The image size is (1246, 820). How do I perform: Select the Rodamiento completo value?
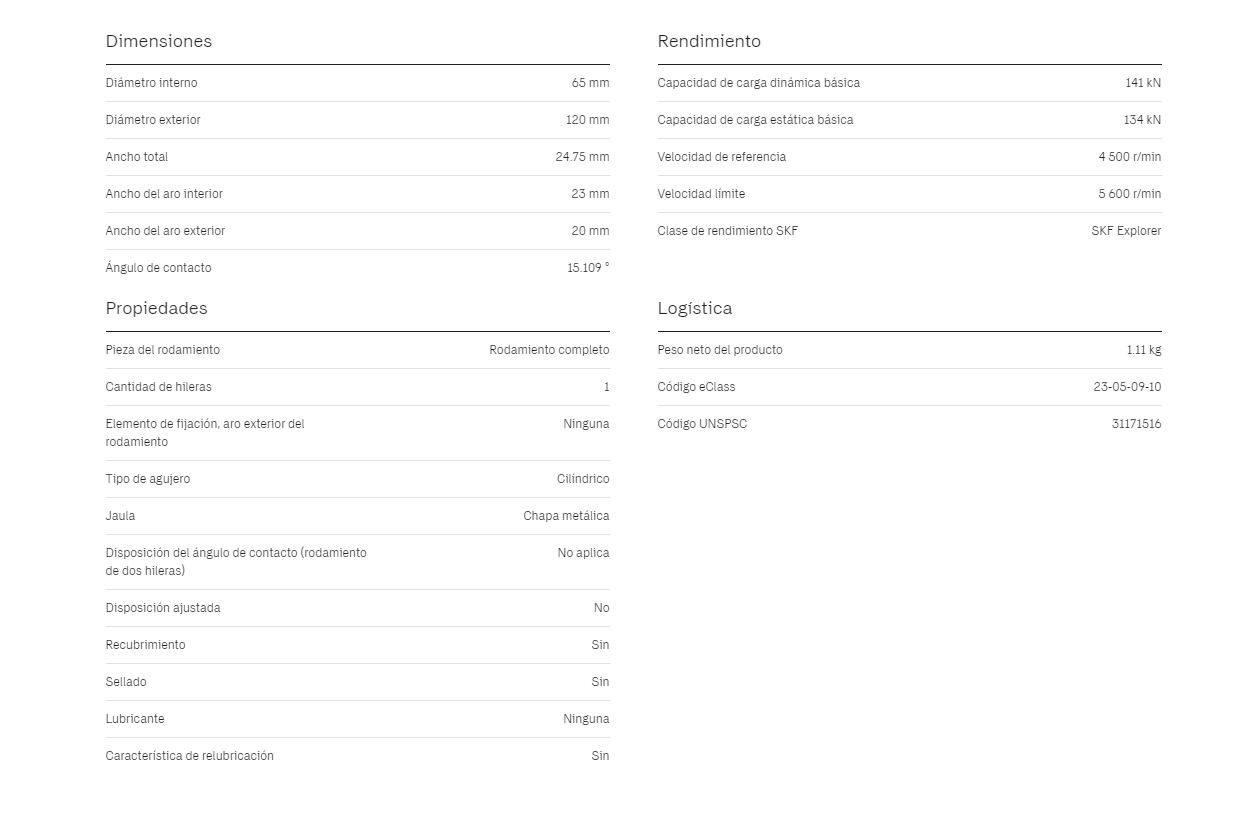[549, 350]
